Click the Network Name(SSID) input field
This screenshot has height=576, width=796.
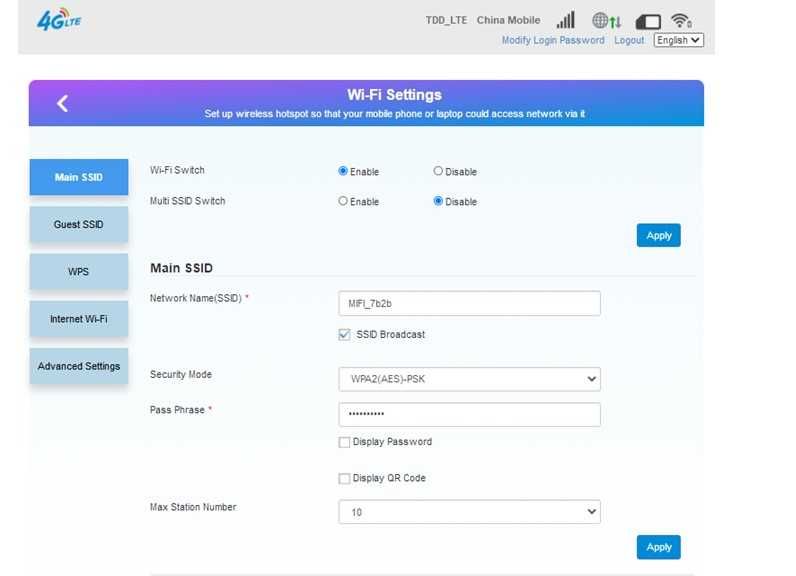[469, 303]
